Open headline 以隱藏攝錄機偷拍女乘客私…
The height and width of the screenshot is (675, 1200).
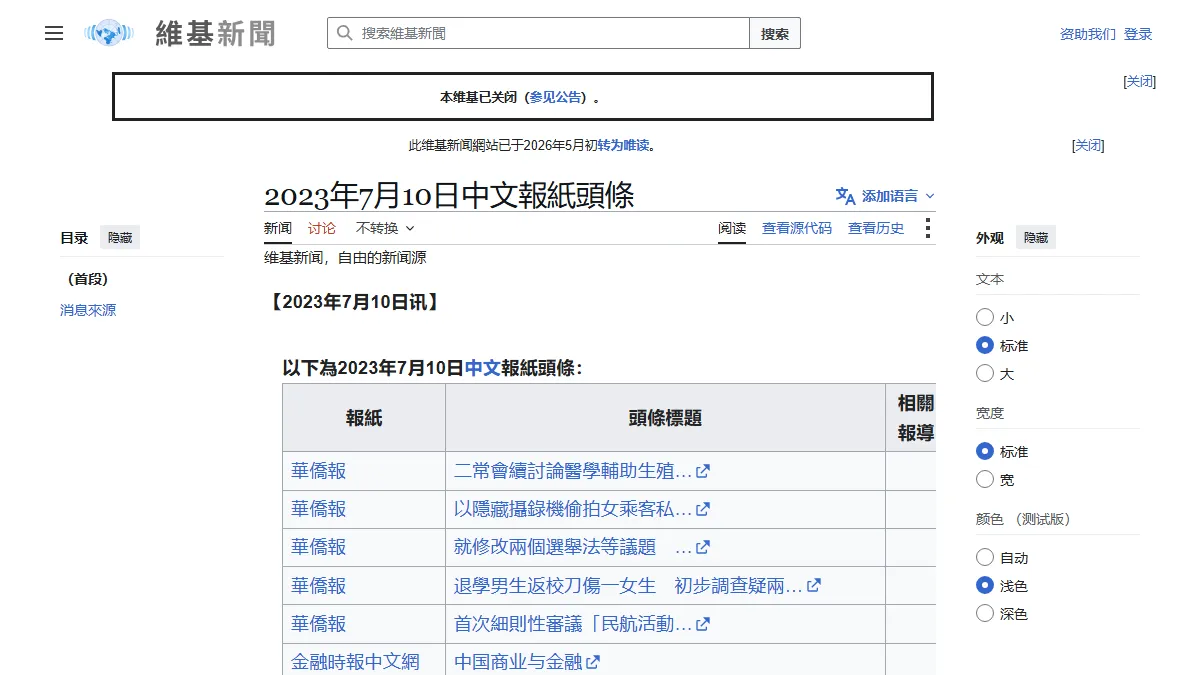[573, 509]
